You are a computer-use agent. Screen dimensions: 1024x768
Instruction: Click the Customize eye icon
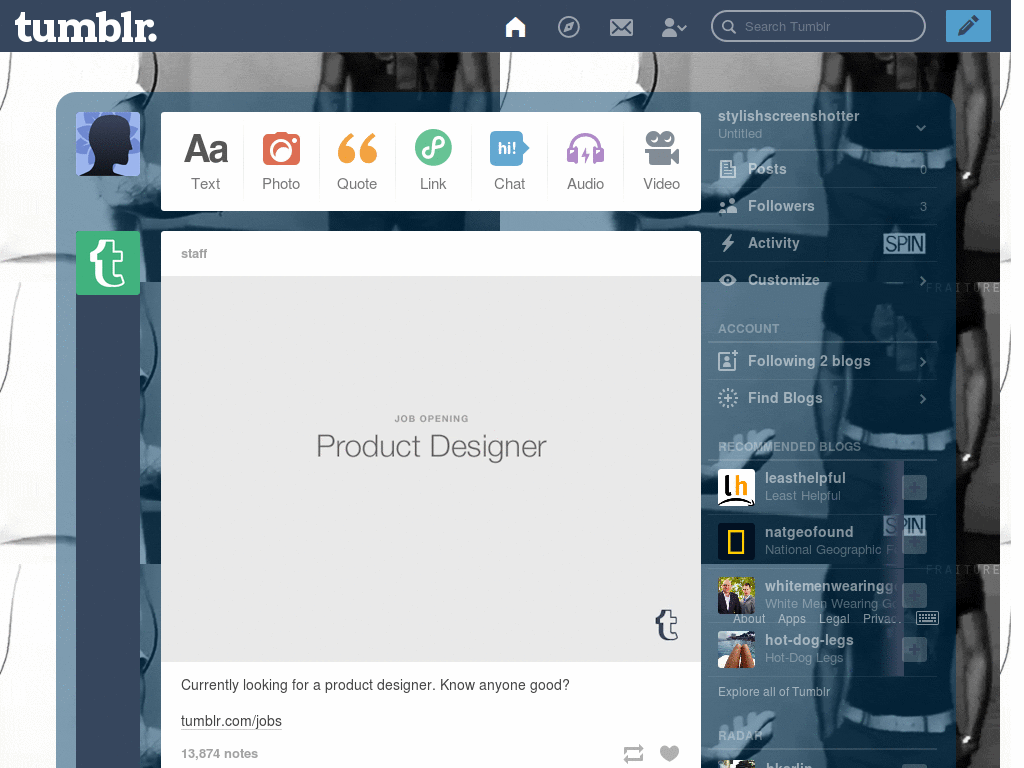pyautogui.click(x=728, y=280)
